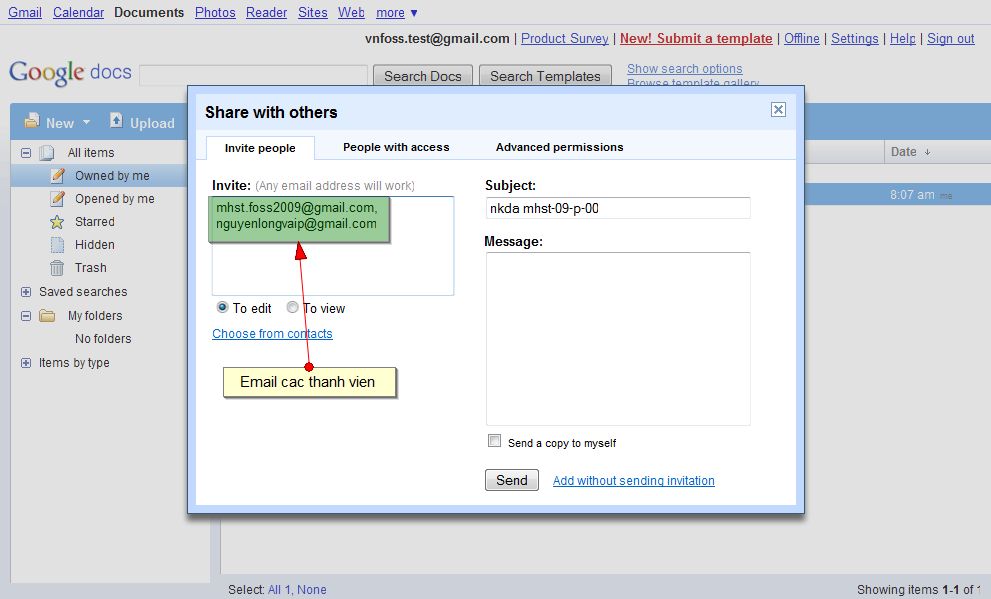Click the Sign out link
Screen dimensions: 991x599
[951, 39]
